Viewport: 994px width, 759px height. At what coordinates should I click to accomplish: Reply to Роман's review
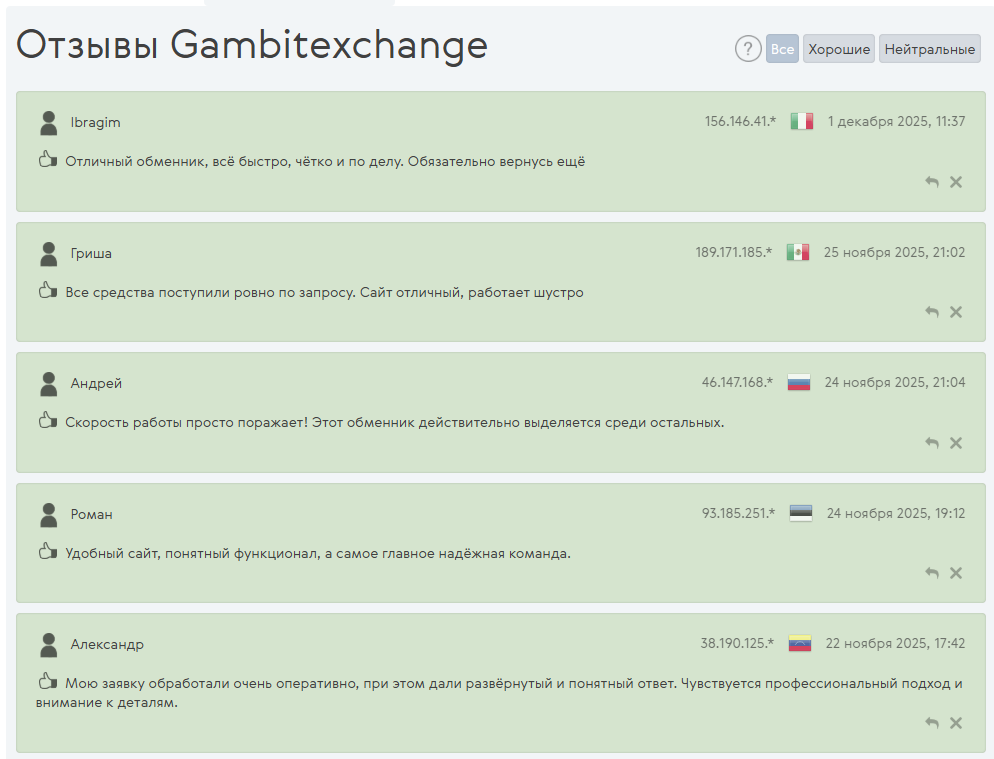pyautogui.click(x=932, y=573)
